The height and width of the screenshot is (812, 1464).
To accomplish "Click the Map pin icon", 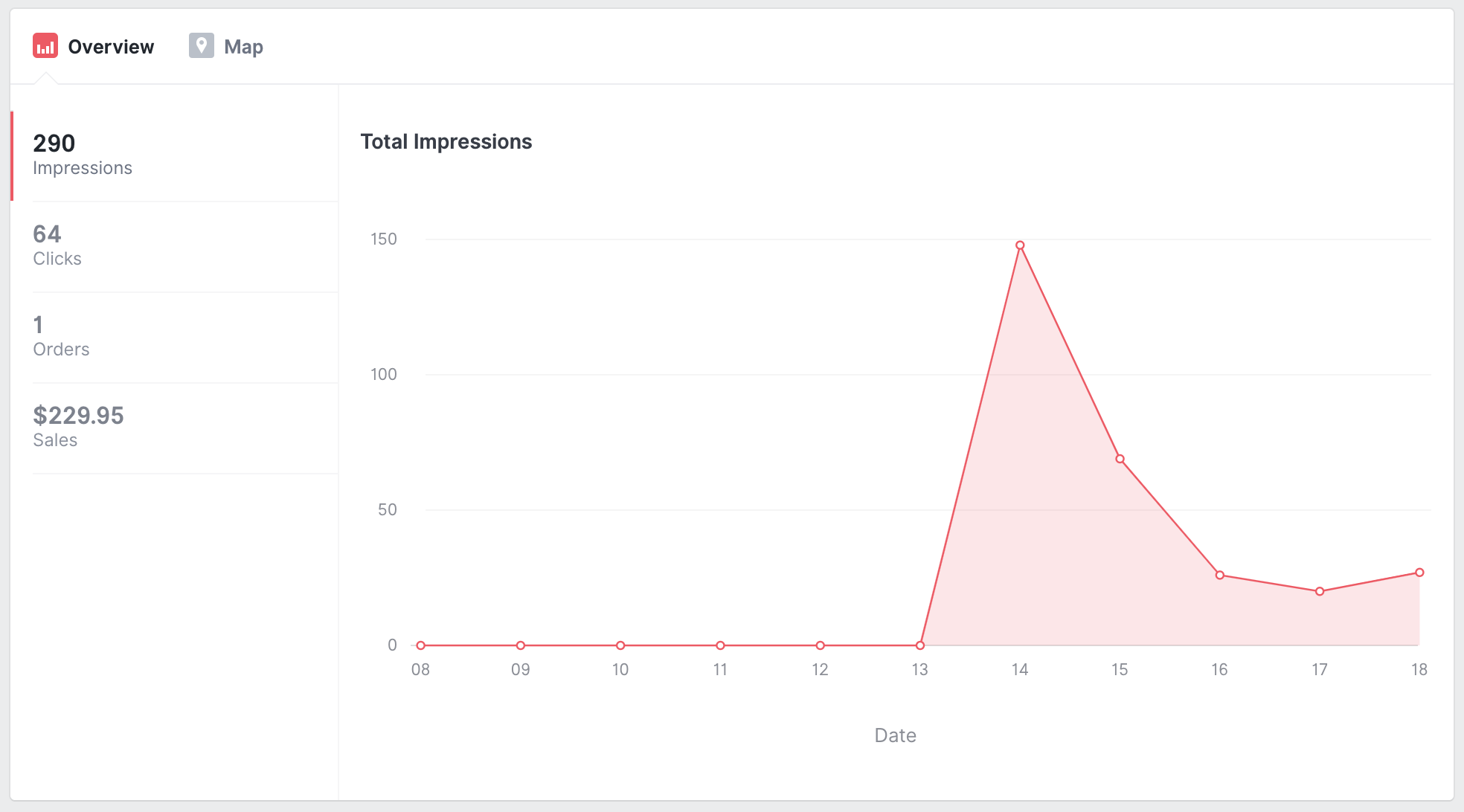I will tap(201, 46).
